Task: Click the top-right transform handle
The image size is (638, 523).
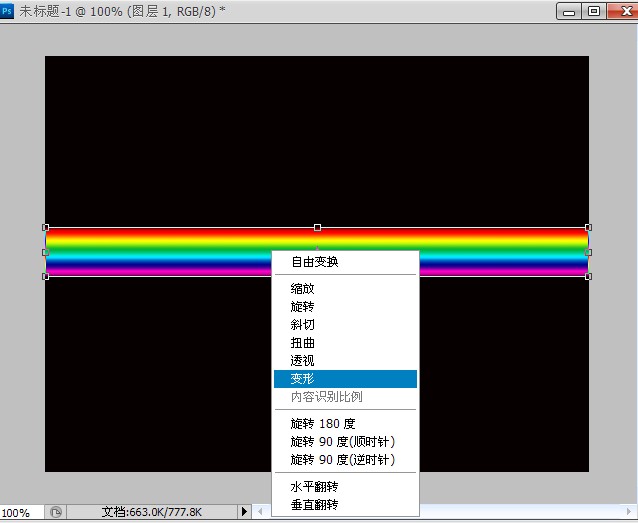Action: pyautogui.click(x=588, y=227)
